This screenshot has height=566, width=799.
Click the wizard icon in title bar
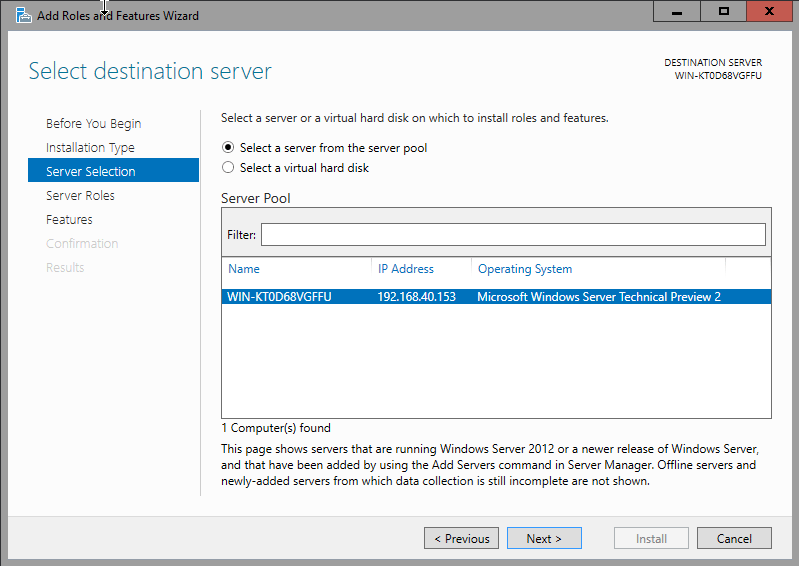[22, 15]
